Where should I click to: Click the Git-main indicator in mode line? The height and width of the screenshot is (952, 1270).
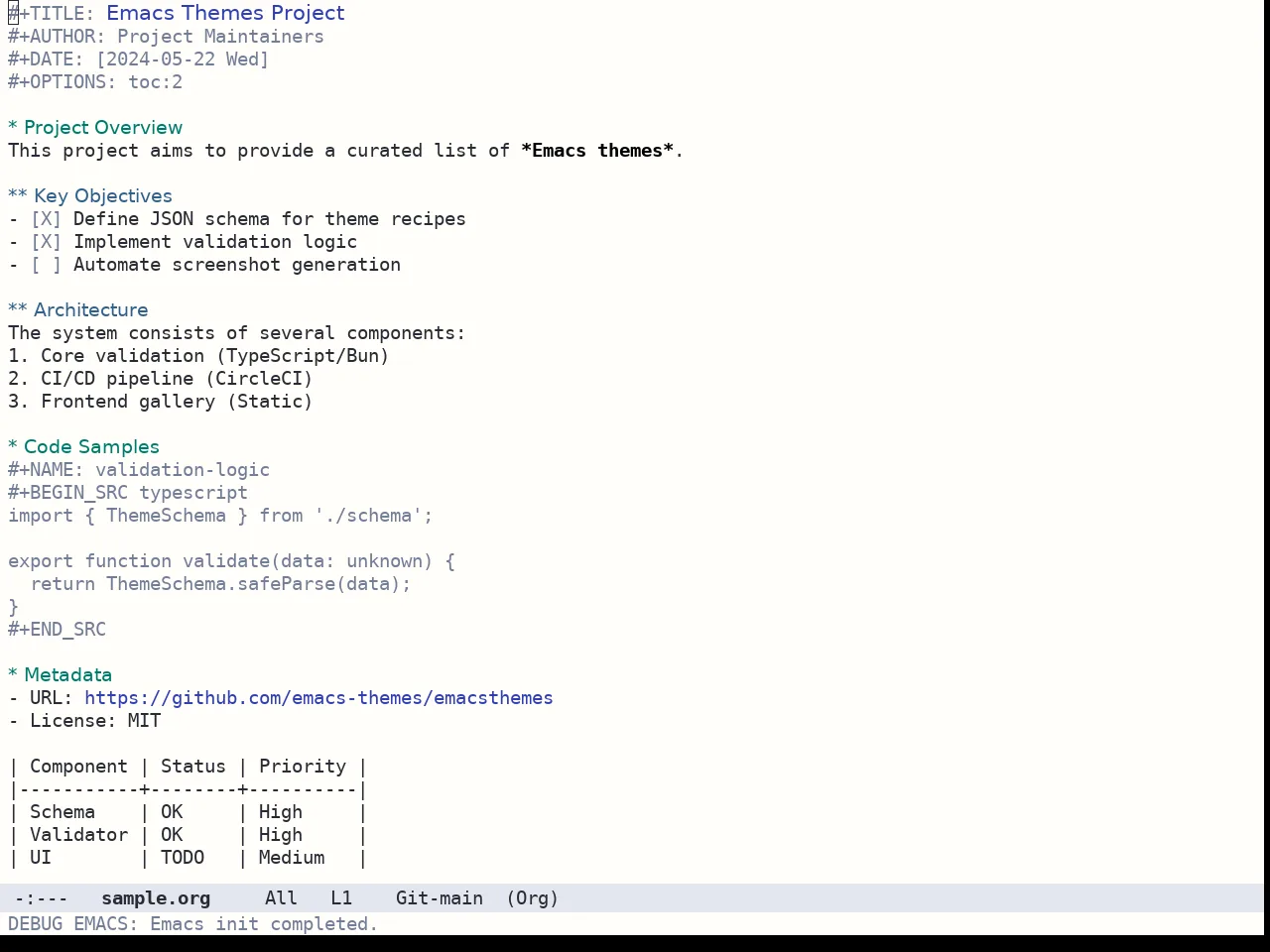[x=440, y=898]
